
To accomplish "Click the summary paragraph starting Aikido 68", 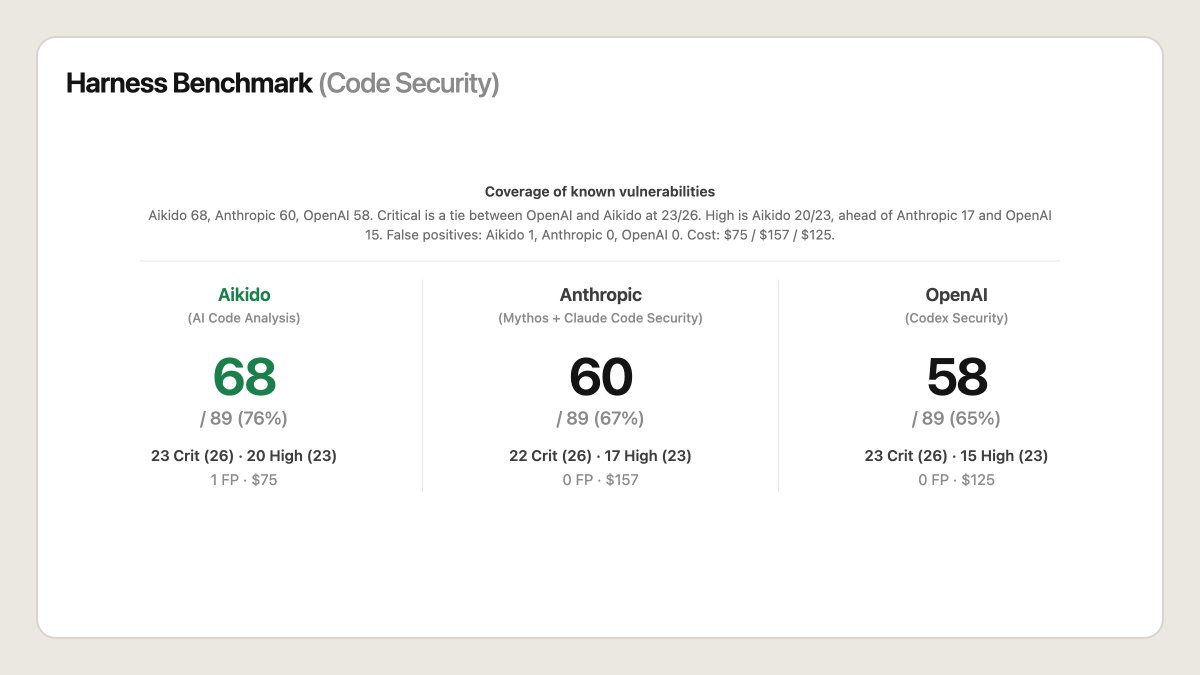I will click(x=600, y=225).
